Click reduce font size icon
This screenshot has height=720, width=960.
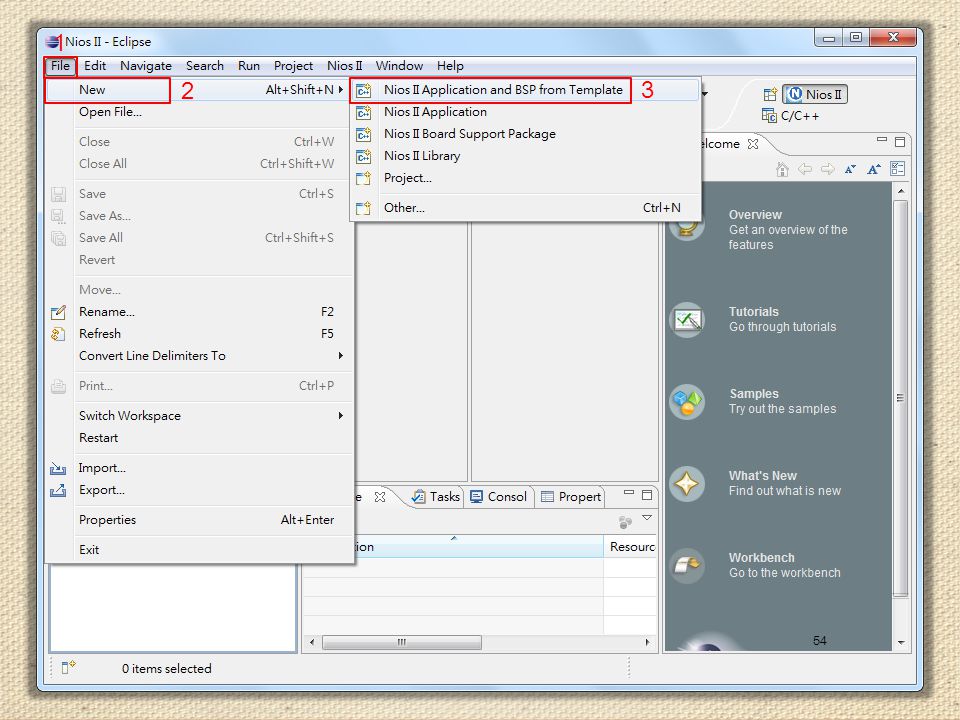pyautogui.click(x=850, y=170)
